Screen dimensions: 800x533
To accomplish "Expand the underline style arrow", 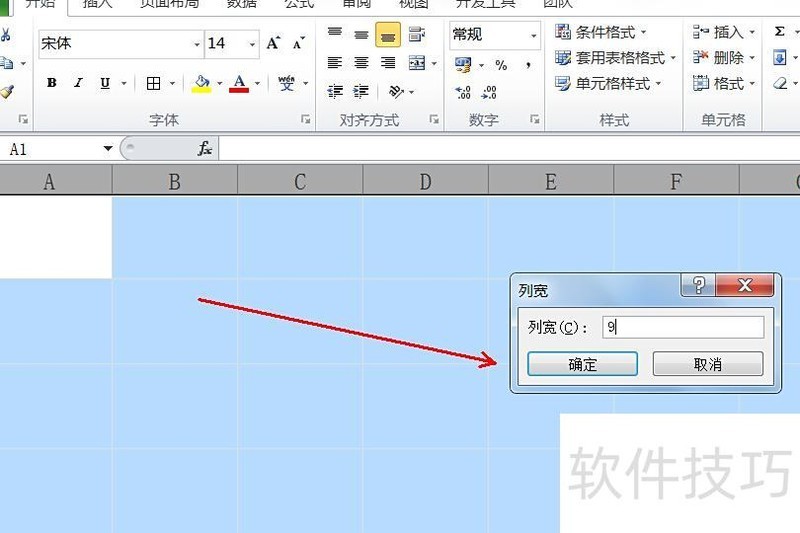I will [x=123, y=83].
